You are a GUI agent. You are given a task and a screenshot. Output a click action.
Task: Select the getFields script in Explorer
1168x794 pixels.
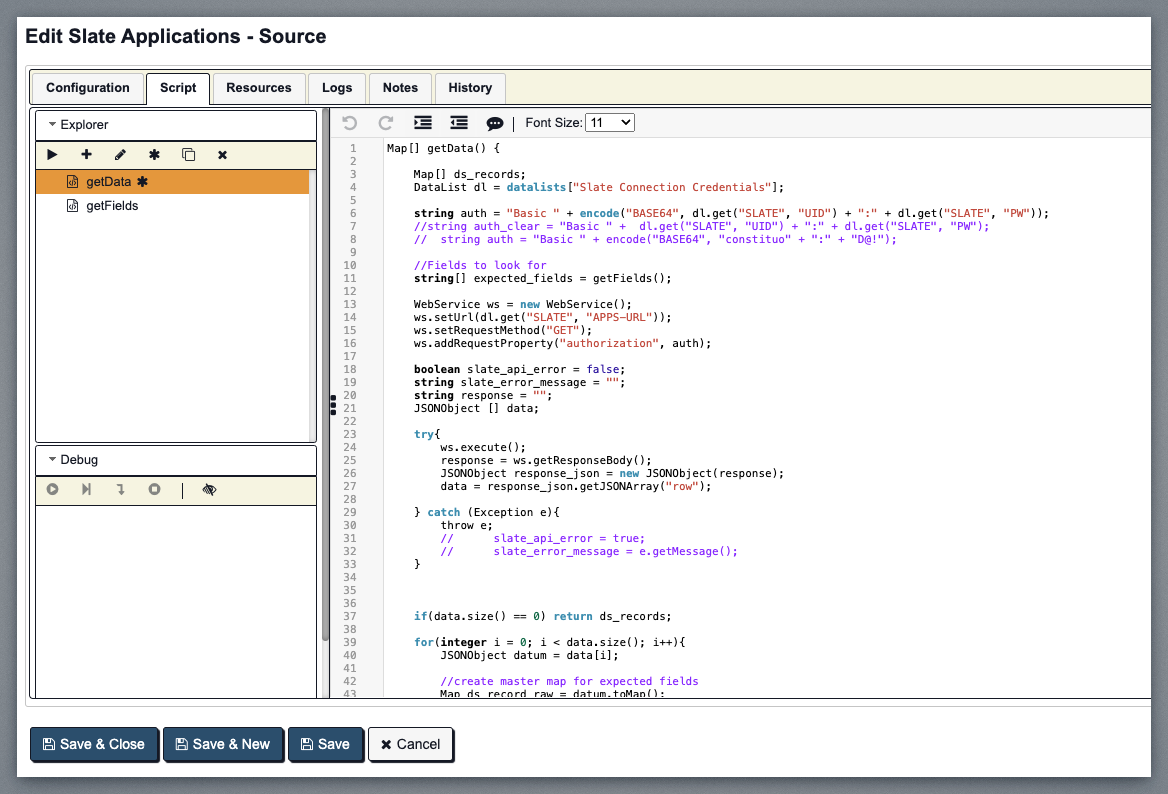(x=112, y=206)
